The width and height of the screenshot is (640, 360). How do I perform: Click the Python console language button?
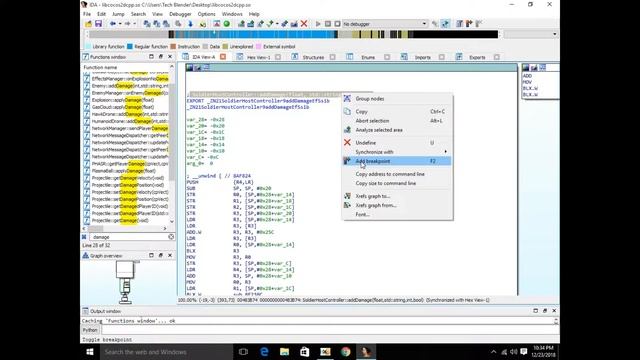(x=90, y=330)
